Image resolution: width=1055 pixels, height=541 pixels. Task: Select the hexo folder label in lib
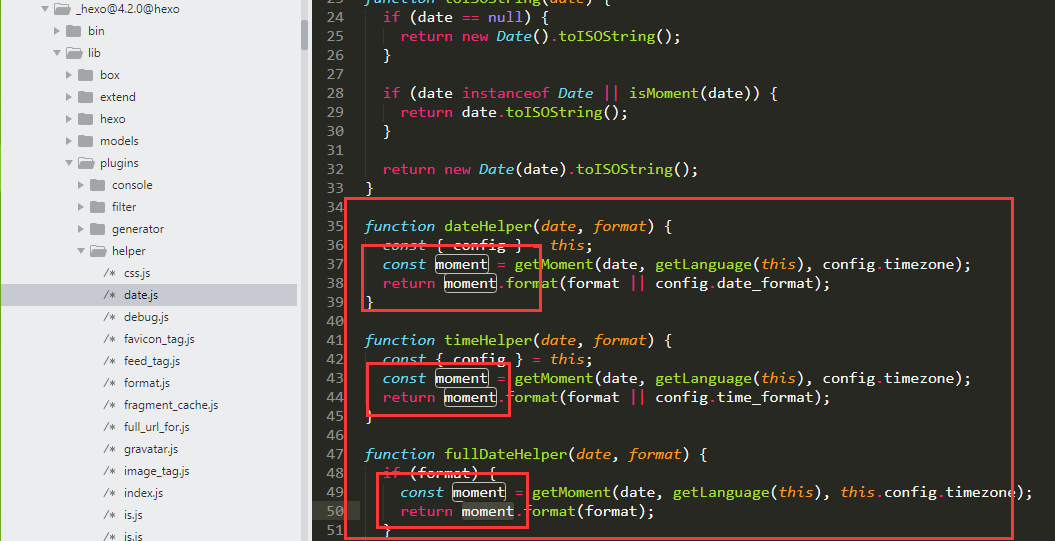(112, 119)
